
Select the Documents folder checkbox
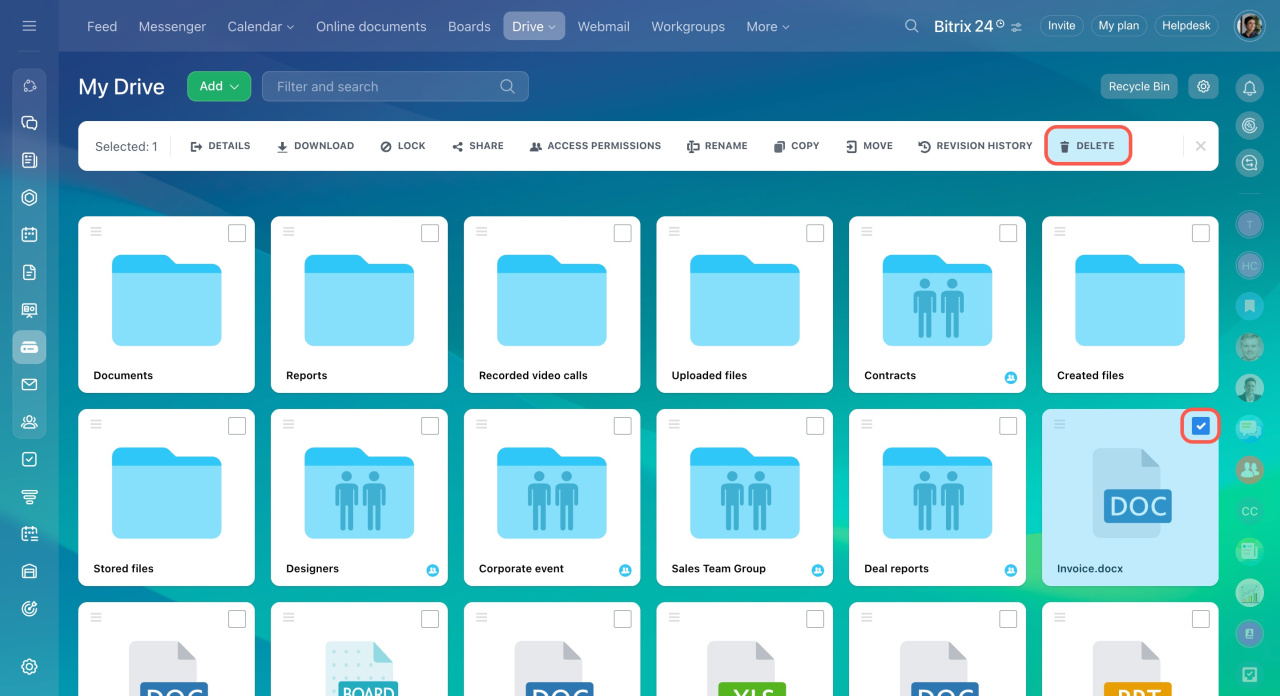pyautogui.click(x=237, y=233)
